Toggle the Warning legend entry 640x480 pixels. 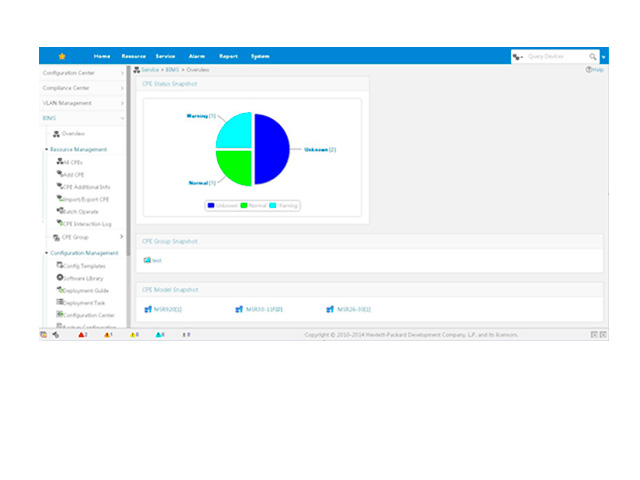pos(282,205)
